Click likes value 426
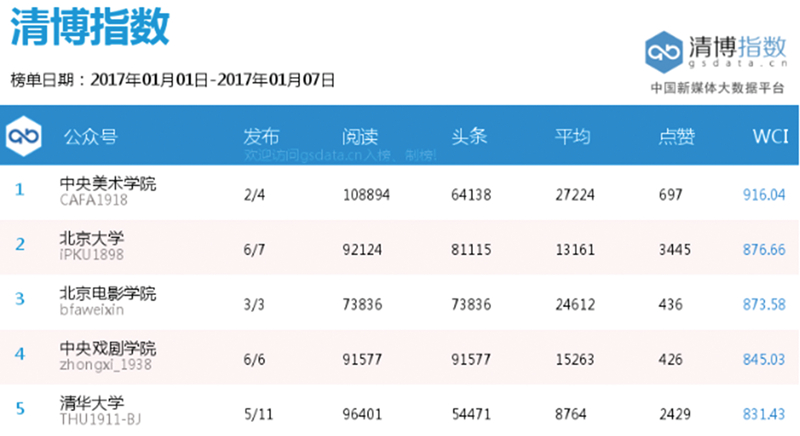The width and height of the screenshot is (800, 436). coord(670,360)
